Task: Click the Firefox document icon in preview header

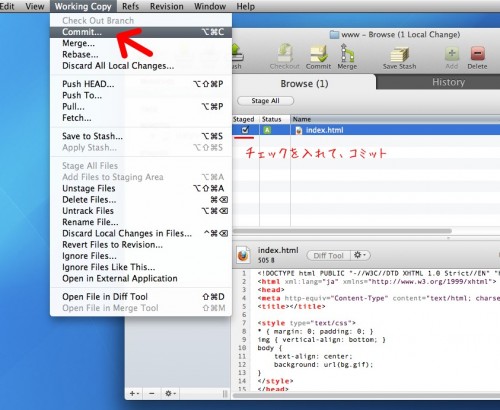Action: tap(243, 255)
